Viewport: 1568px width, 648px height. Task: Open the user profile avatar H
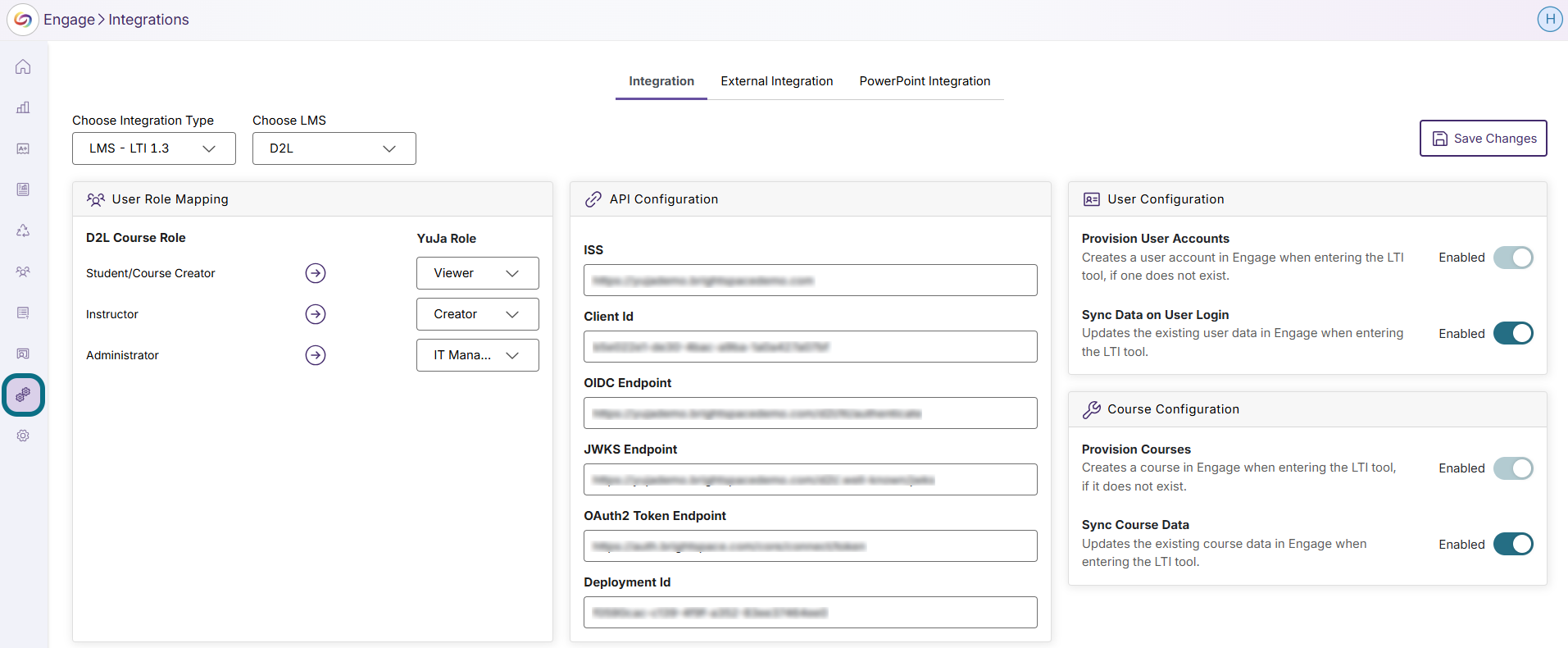point(1549,19)
